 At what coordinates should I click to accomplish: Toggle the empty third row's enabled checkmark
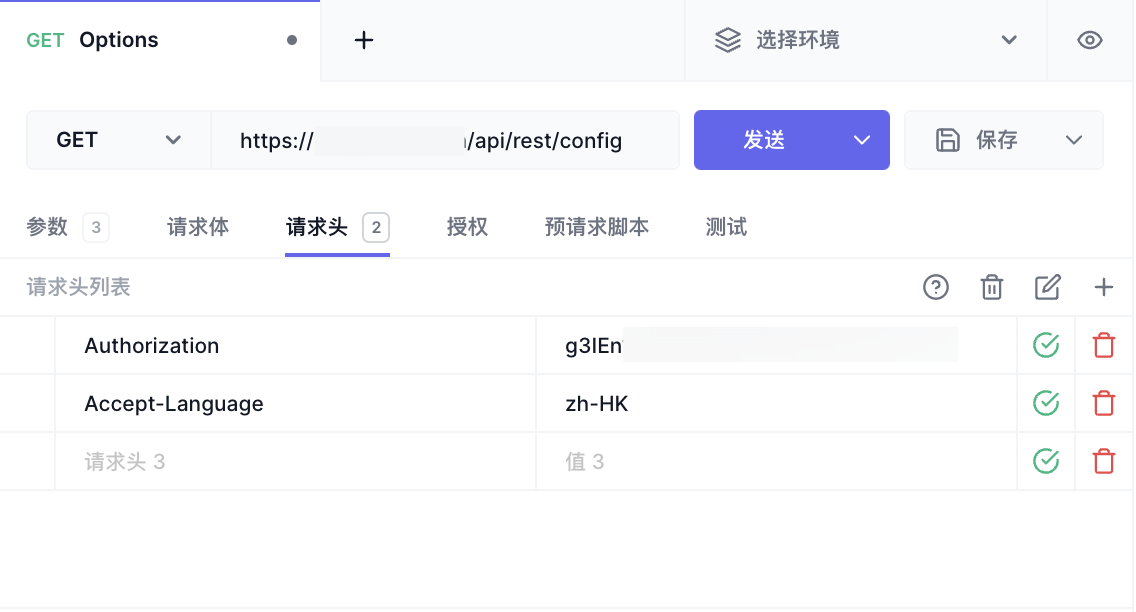coord(1045,462)
